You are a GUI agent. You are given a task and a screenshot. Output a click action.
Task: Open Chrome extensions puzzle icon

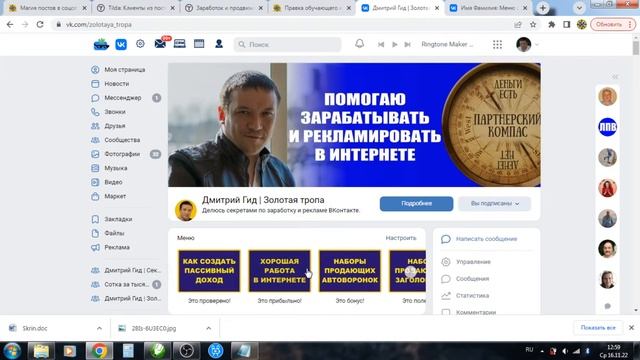click(x=551, y=24)
